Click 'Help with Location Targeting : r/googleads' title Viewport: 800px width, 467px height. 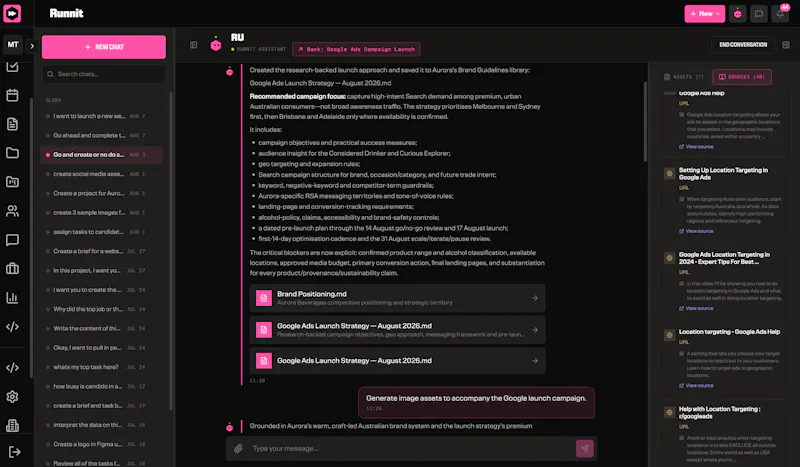tap(719, 413)
